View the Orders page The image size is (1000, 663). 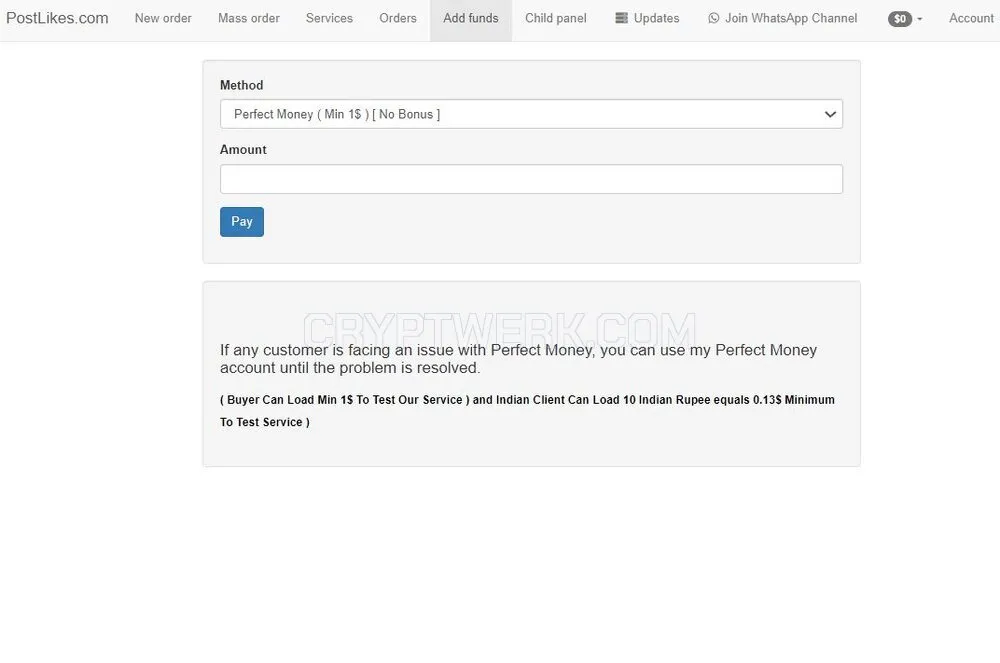(x=398, y=18)
